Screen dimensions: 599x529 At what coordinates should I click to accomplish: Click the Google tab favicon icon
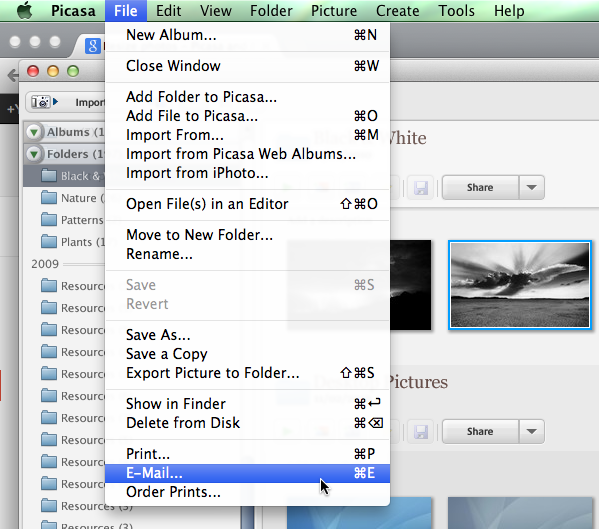click(93, 46)
